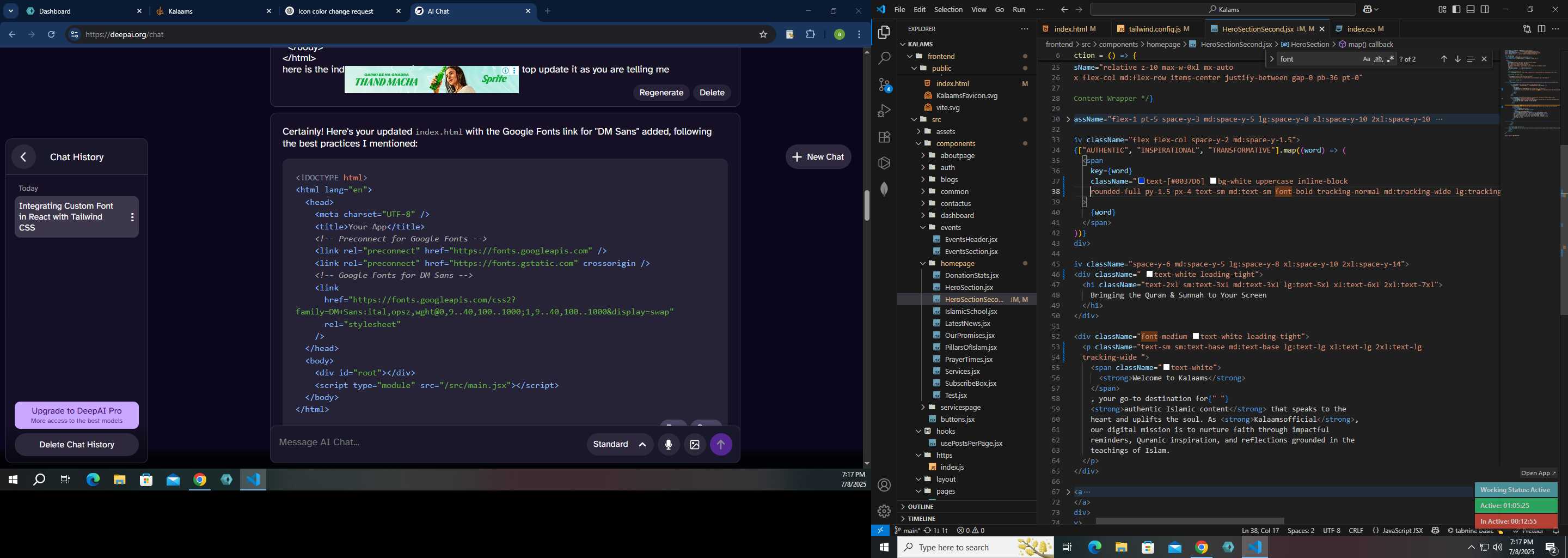Click the text-white color swatch on line 46

tap(1150, 275)
